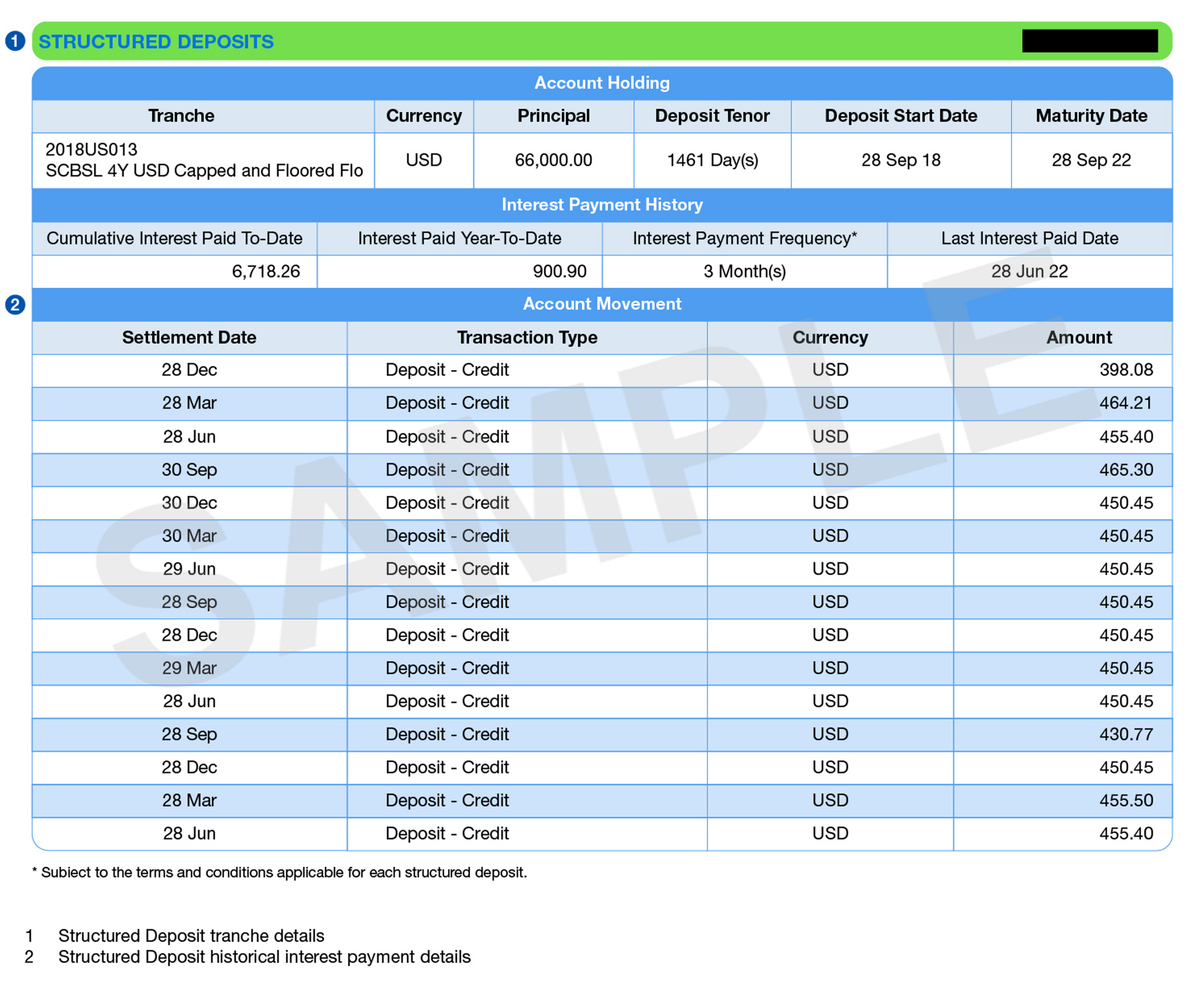Select Deposit - Credit in the 430.77 row
This screenshot has height=1008, width=1195.
click(447, 735)
